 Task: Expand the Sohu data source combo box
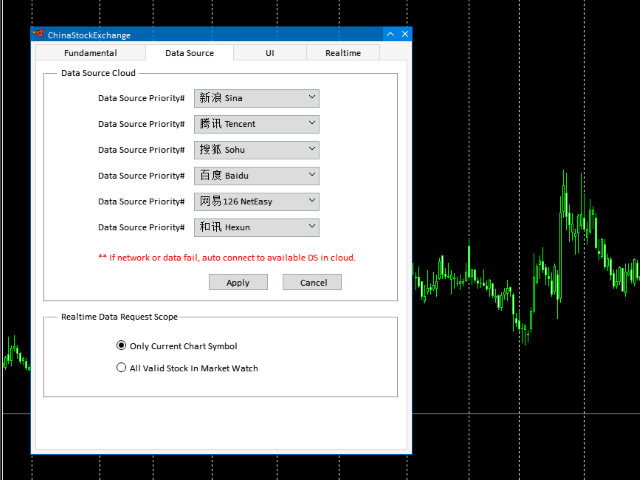[256, 150]
